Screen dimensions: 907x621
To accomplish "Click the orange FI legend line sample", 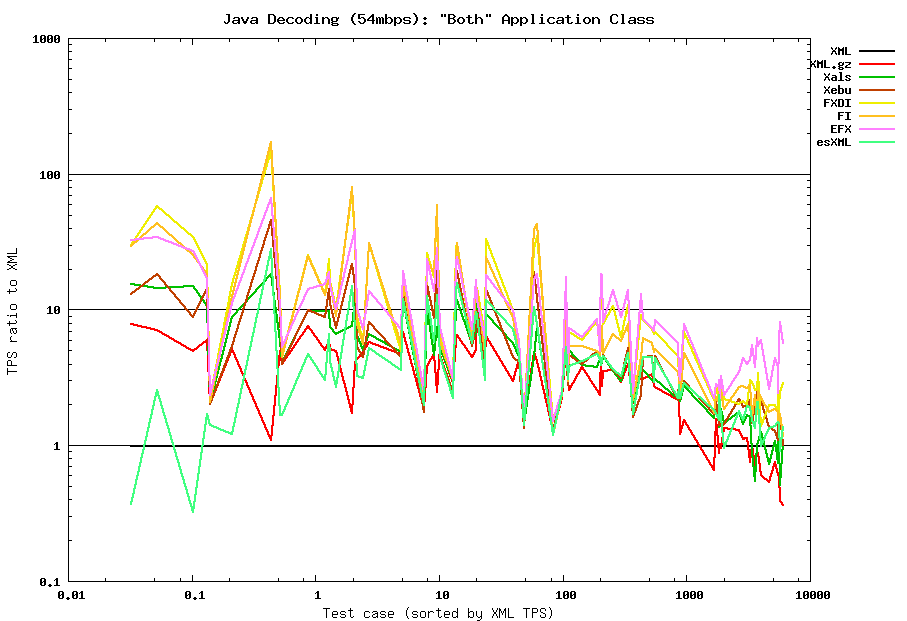I will (877, 116).
